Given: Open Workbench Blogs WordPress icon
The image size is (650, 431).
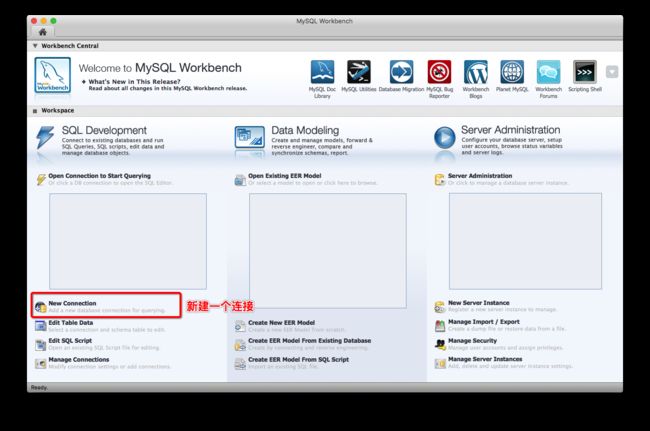Looking at the screenshot, I should 476,72.
